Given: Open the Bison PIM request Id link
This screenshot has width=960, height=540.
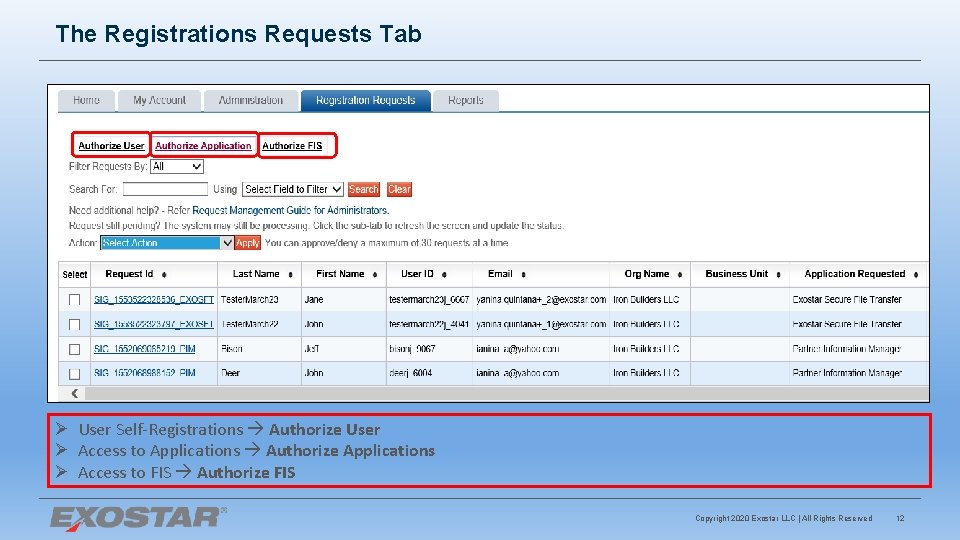Looking at the screenshot, I should click(144, 348).
